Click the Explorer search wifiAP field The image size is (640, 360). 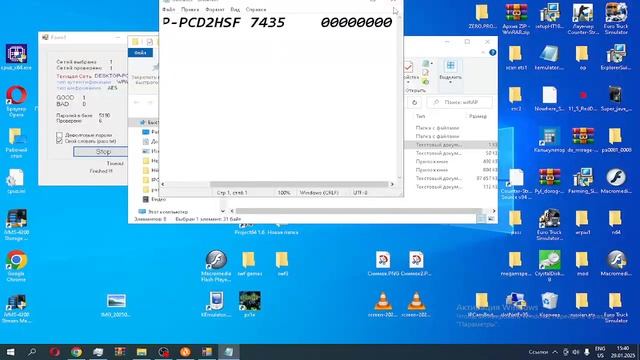(x=460, y=102)
